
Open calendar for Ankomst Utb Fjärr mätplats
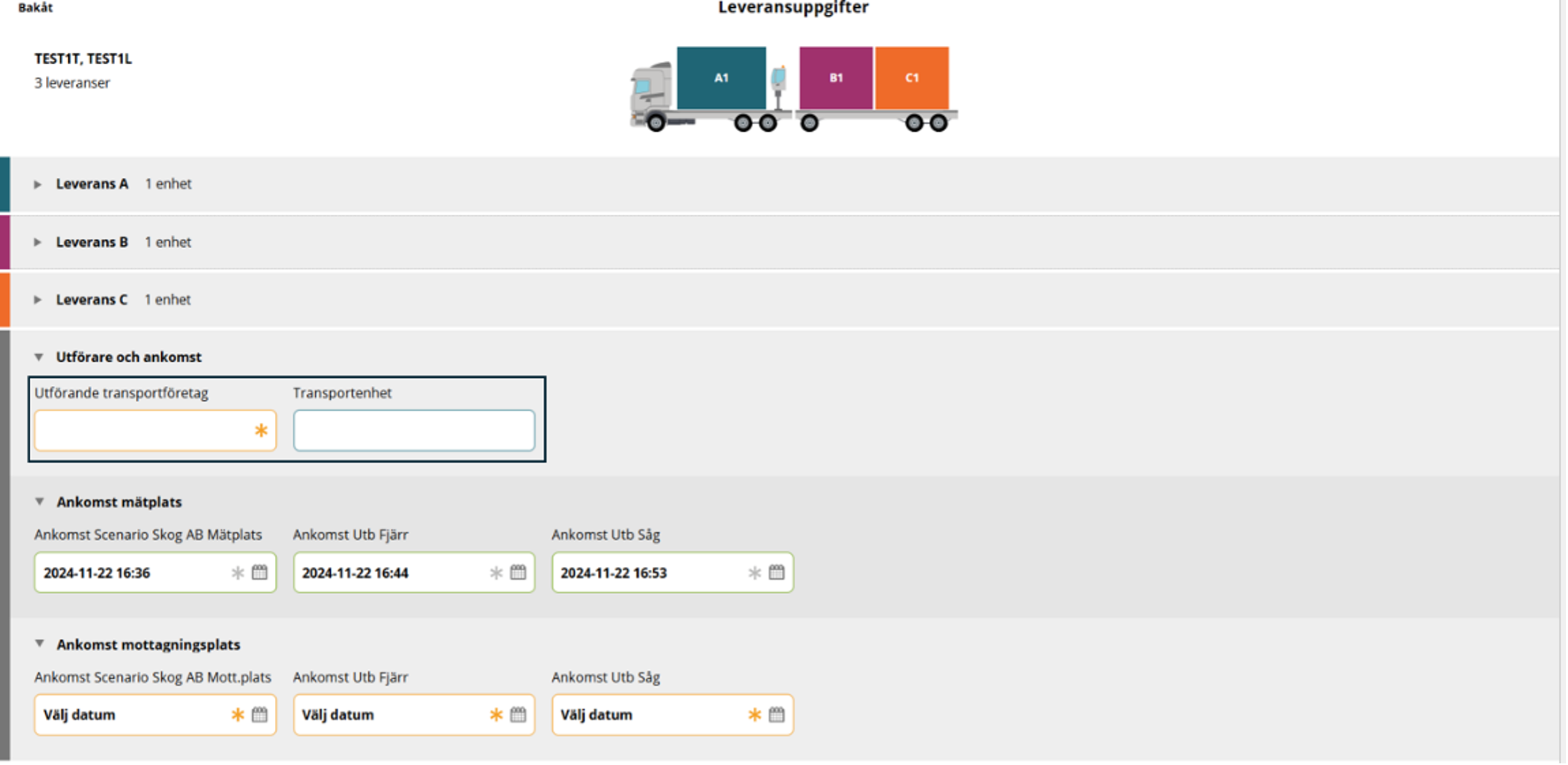click(518, 572)
